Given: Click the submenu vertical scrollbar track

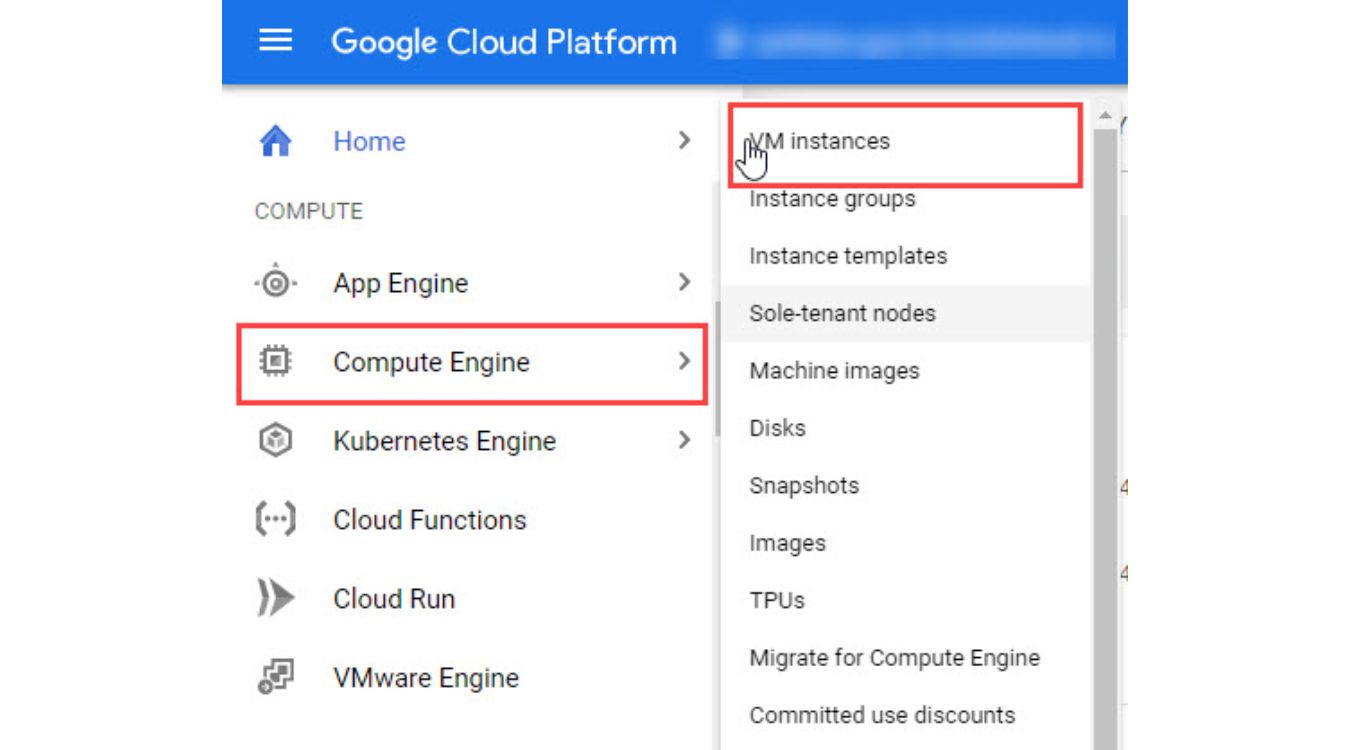Looking at the screenshot, I should pyautogui.click(x=1105, y=440).
